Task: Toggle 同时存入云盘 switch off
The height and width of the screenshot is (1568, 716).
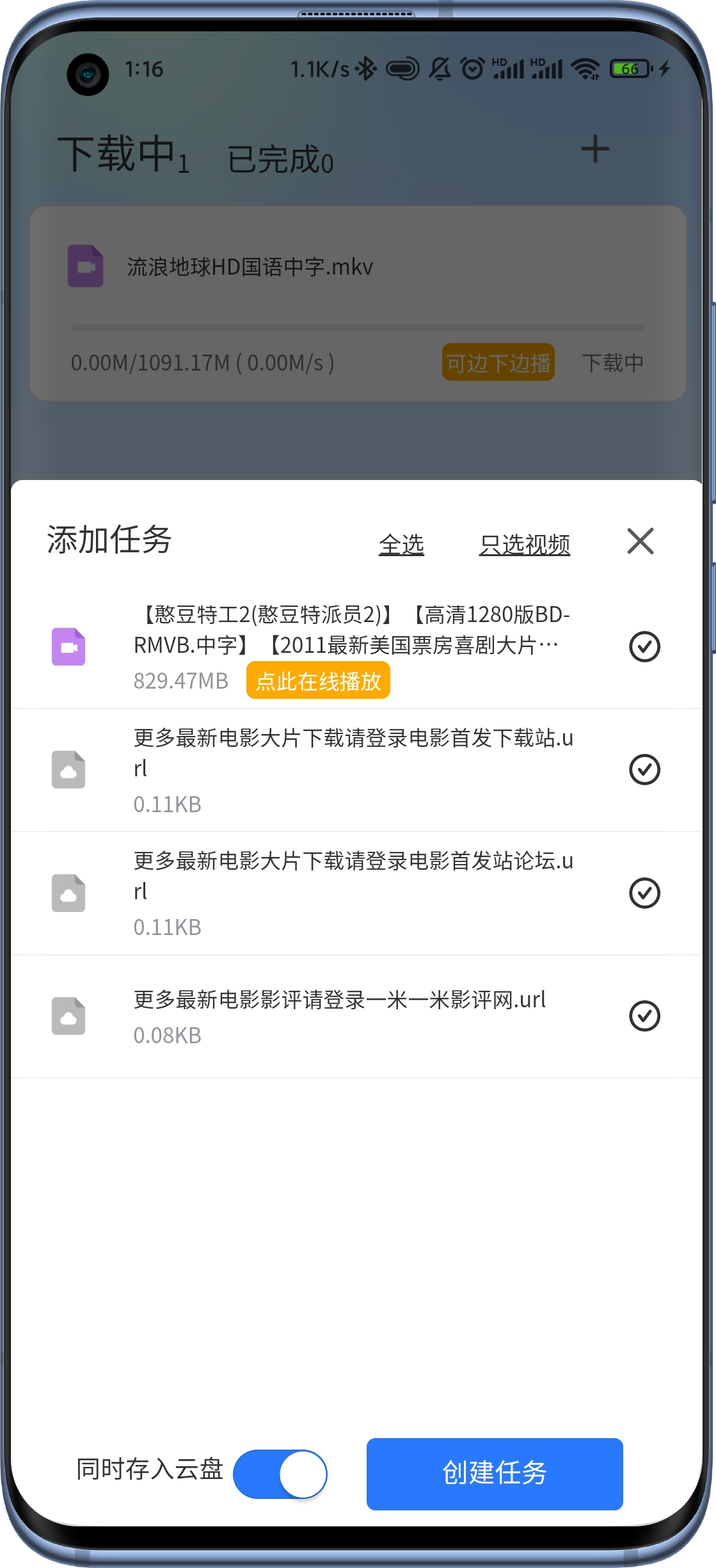Action: [280, 1474]
